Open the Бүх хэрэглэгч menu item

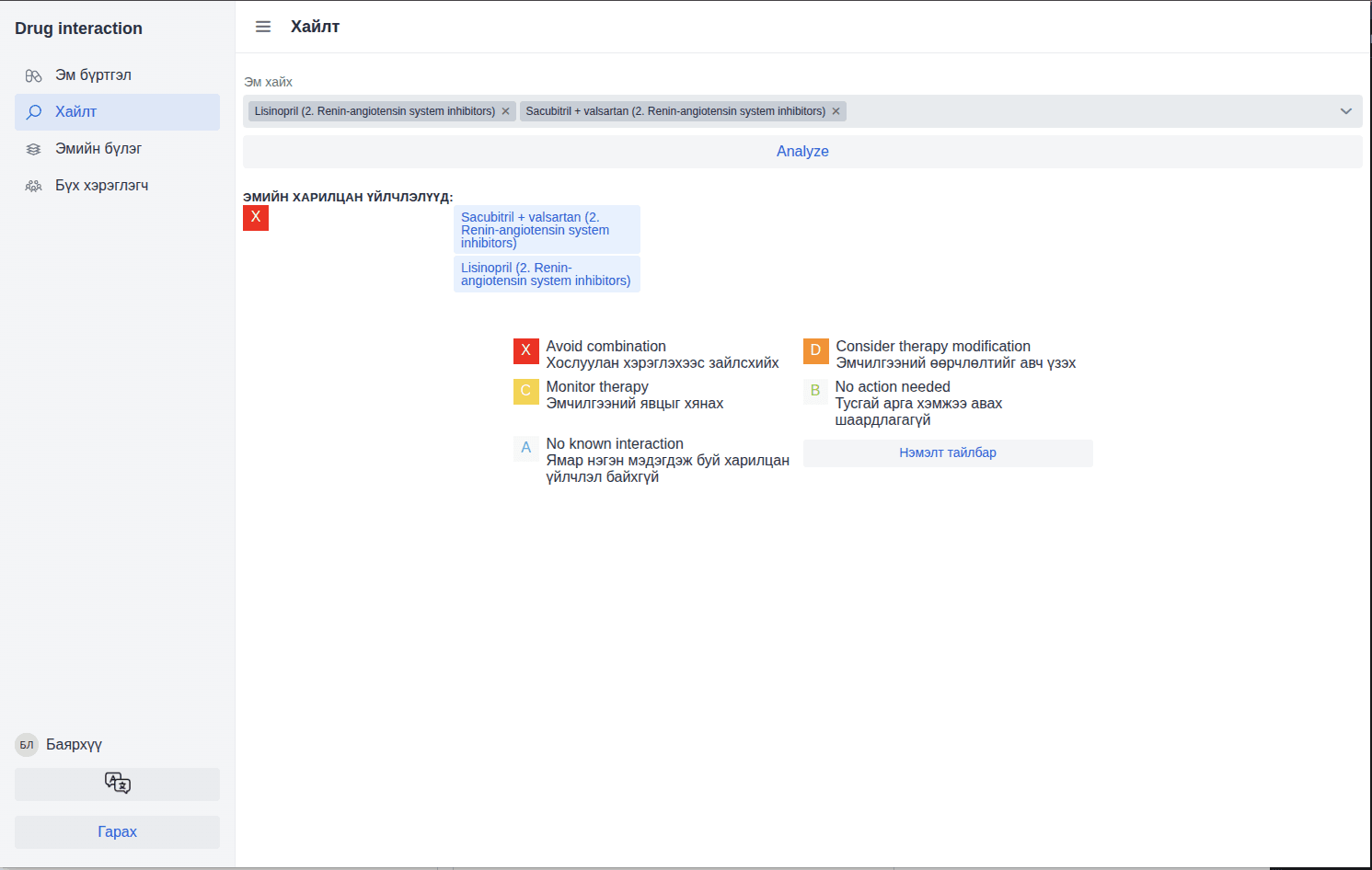point(101,186)
